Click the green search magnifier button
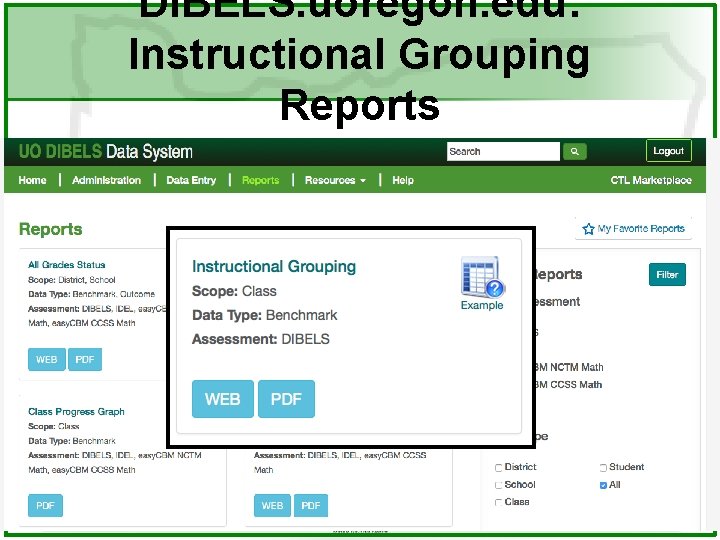The width and height of the screenshot is (720, 540). tap(574, 152)
